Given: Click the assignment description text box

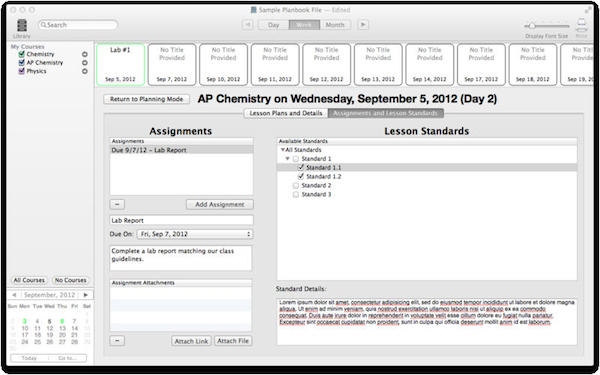Looking at the screenshot, I should pyautogui.click(x=181, y=258).
